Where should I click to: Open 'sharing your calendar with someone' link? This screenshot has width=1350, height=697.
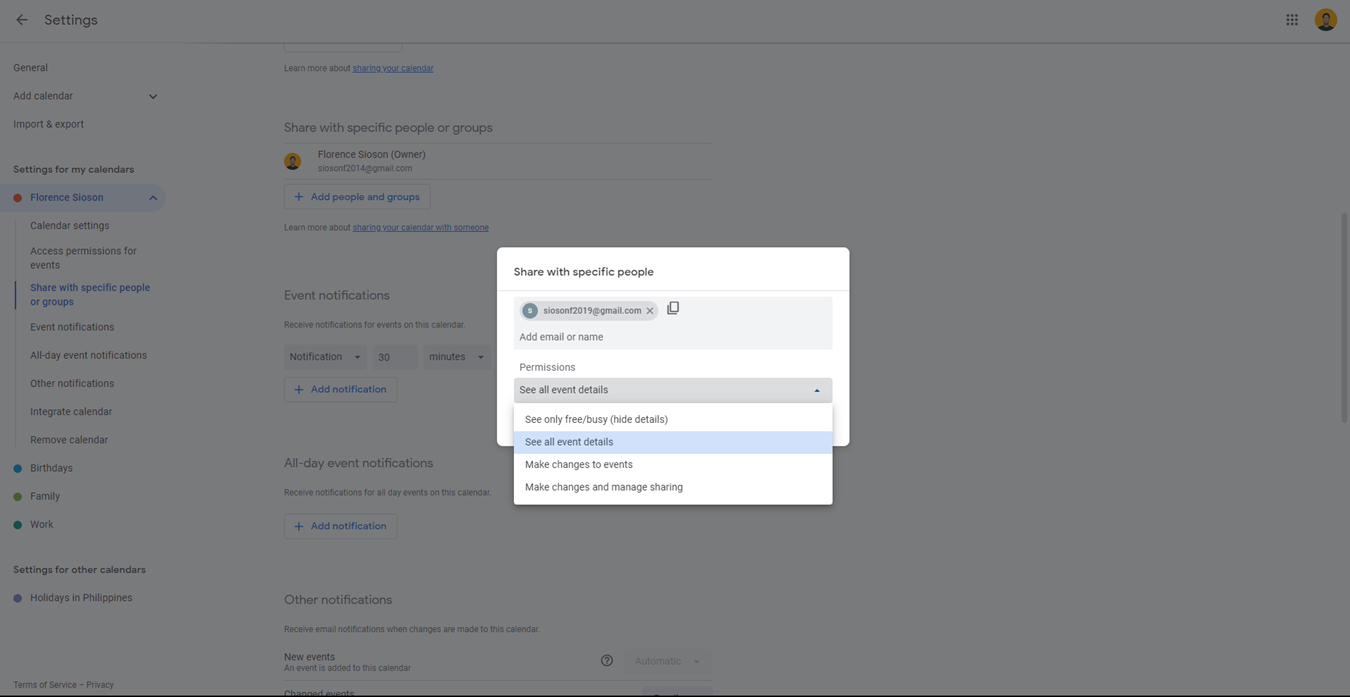point(420,228)
